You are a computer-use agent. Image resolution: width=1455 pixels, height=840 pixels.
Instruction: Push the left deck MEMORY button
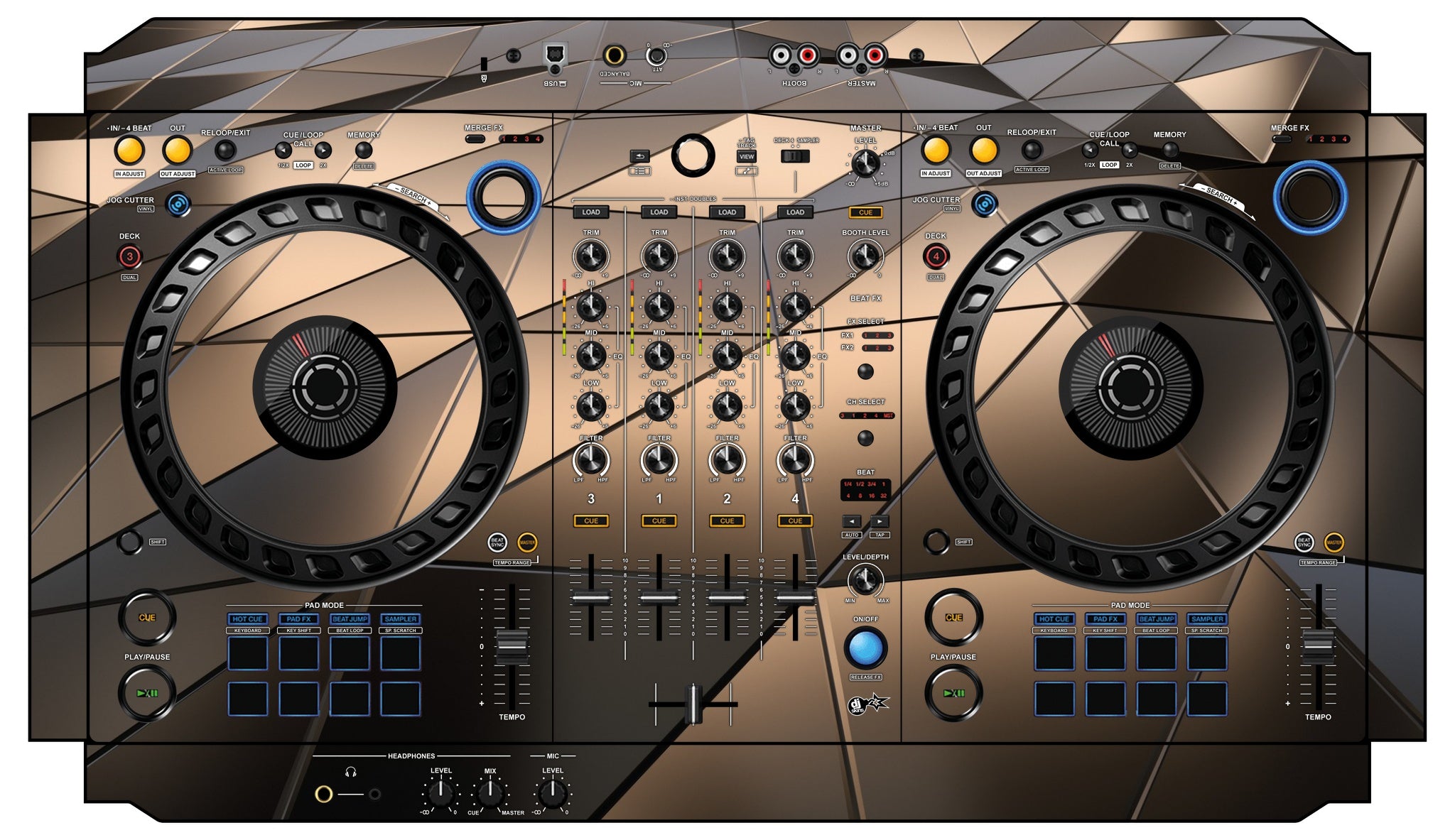point(363,150)
